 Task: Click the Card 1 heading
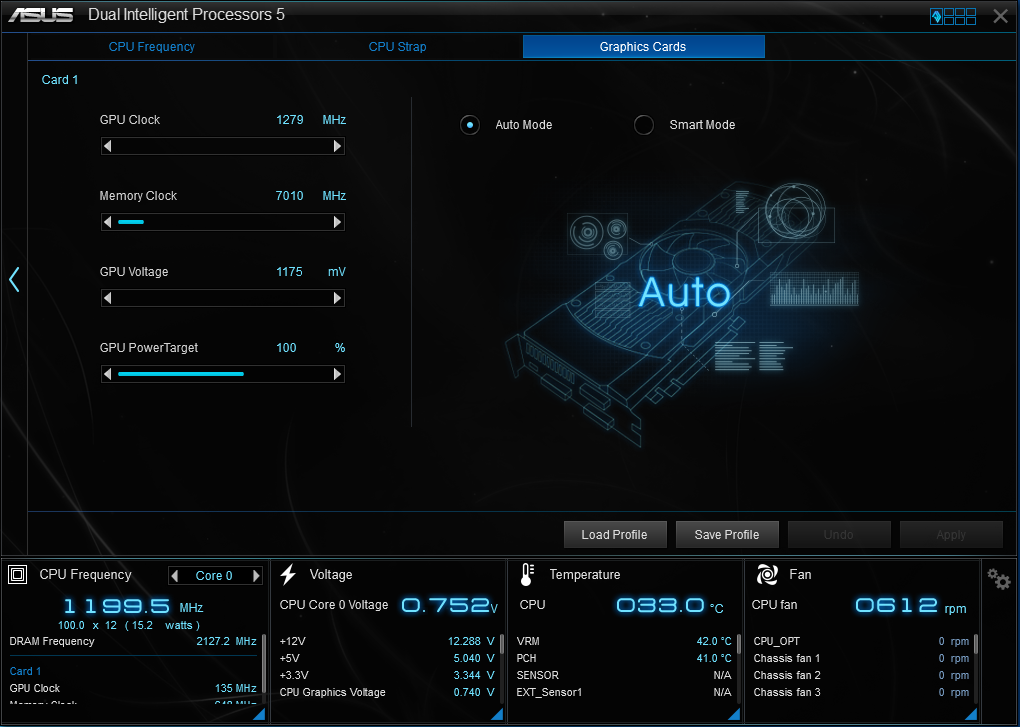[x=60, y=80]
